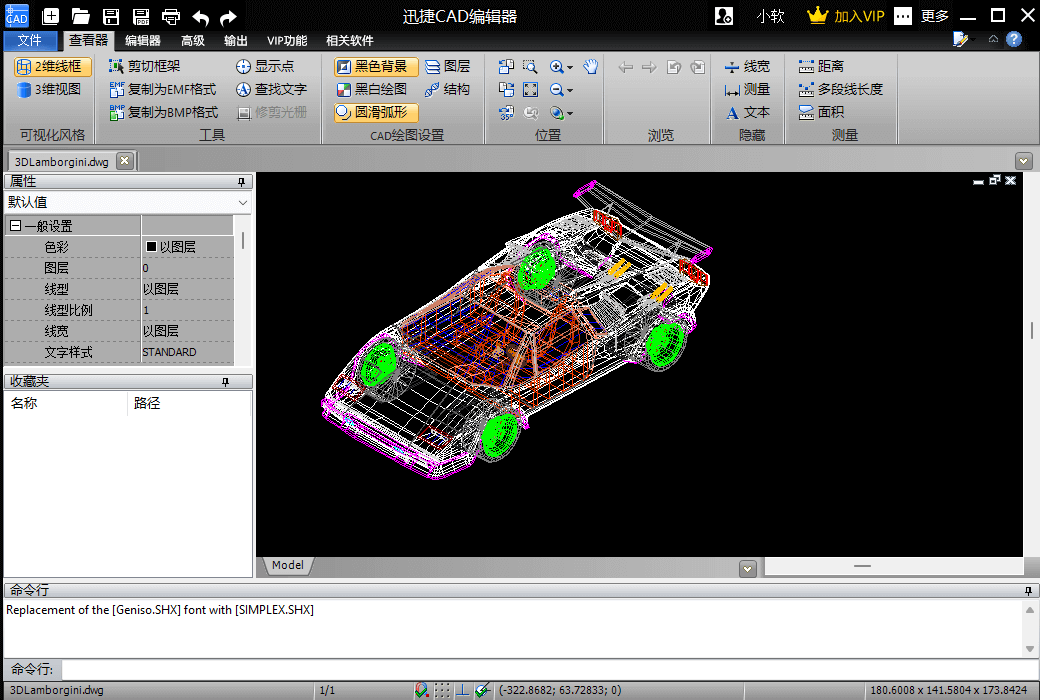Click the Zoom Out magnifier
Screen dimensions: 1040x700
tap(556, 90)
